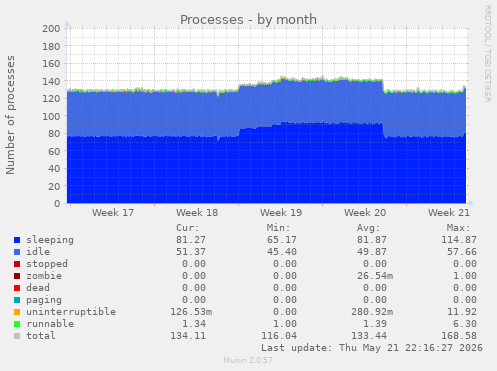The width and height of the screenshot is (497, 371).
Task: Click uninterruptible max value 11.92
Action: click(462, 312)
